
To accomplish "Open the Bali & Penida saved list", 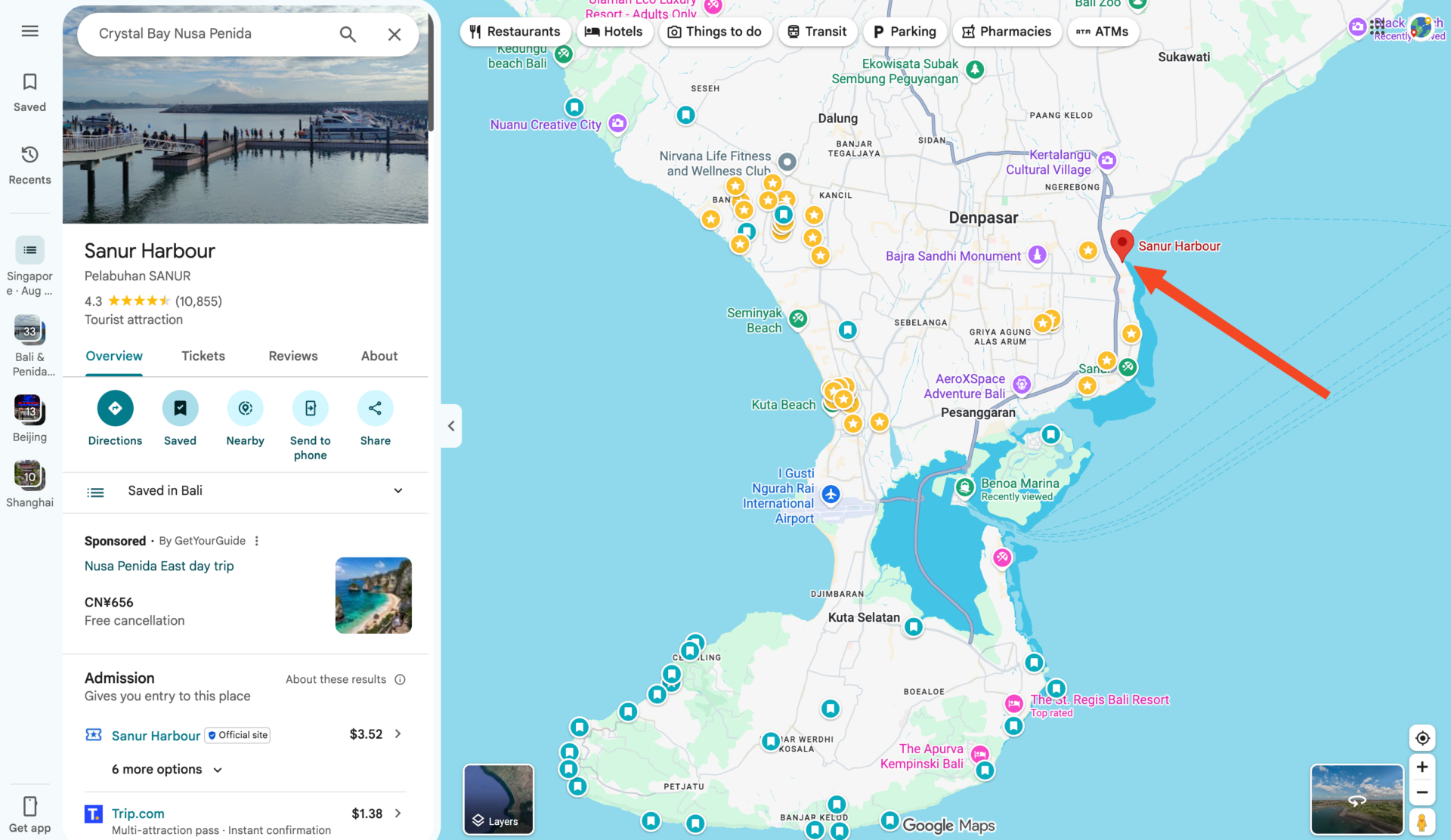I will click(29, 346).
